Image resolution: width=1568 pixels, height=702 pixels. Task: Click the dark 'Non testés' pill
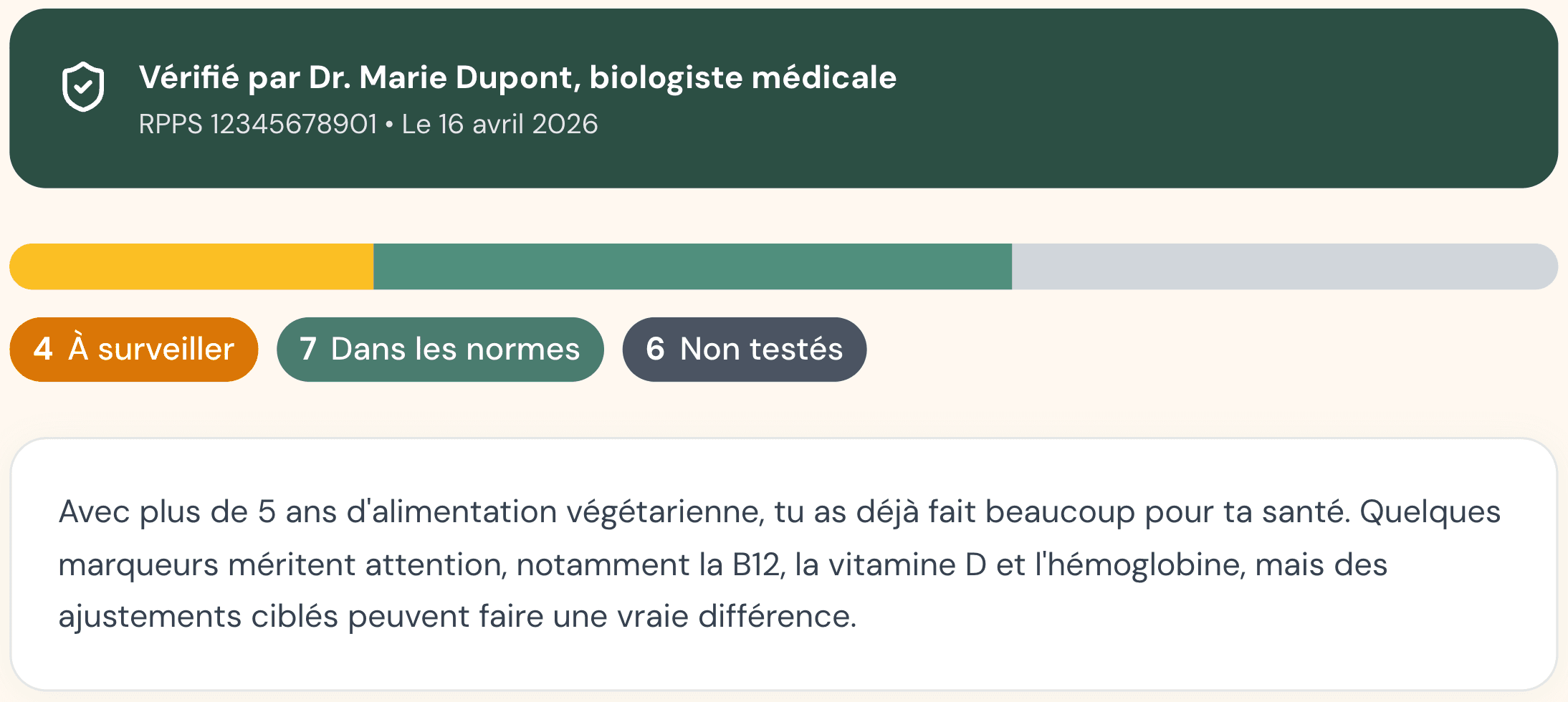tap(744, 349)
